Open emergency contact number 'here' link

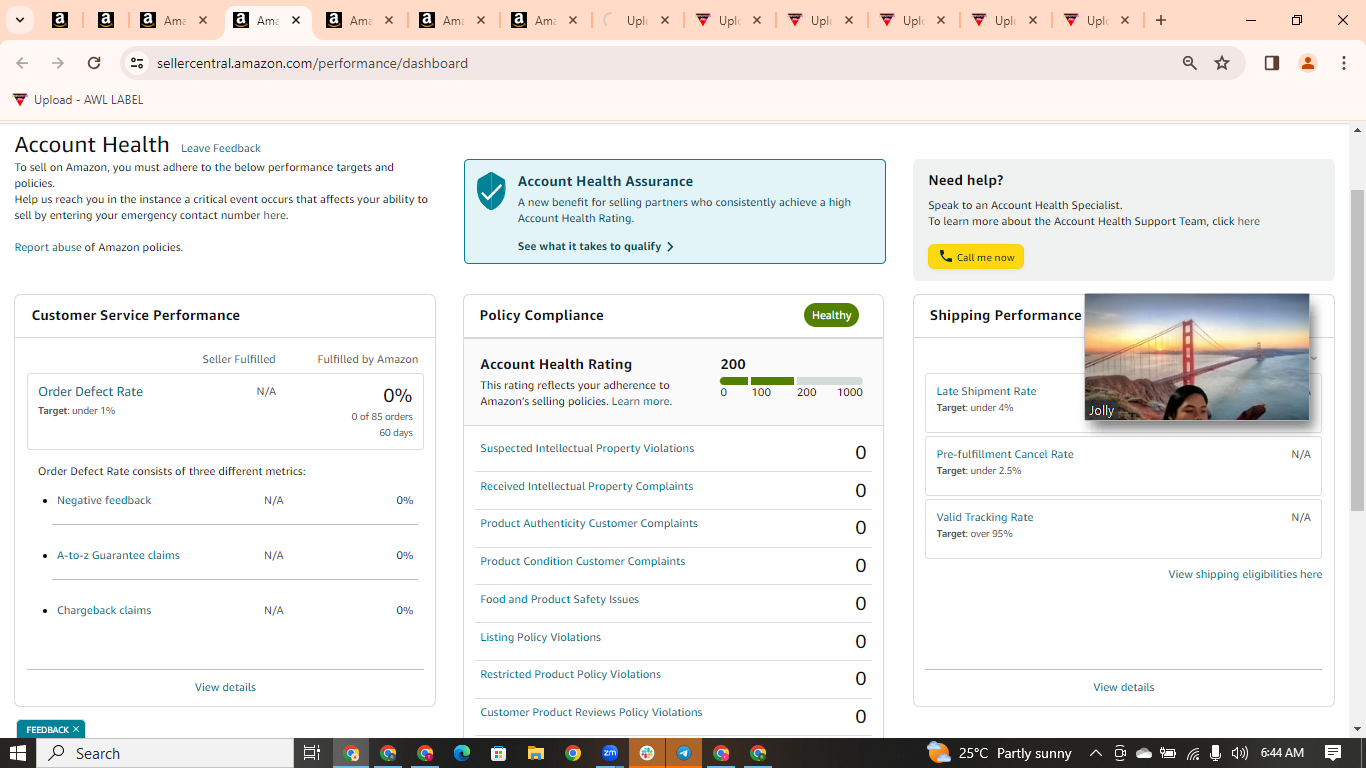[274, 215]
